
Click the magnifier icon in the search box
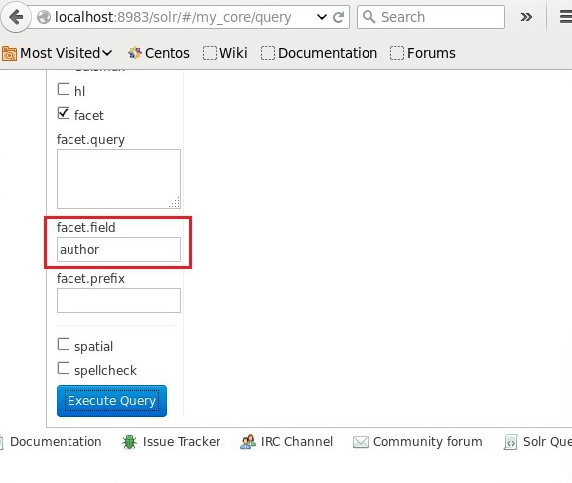[369, 17]
